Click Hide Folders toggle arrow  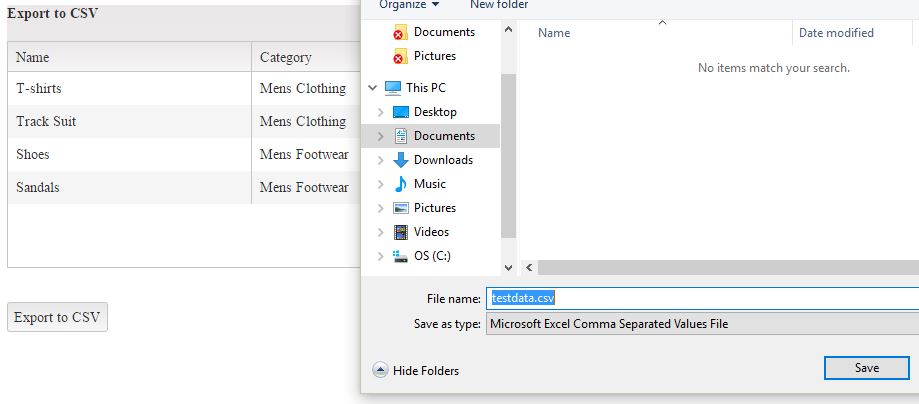click(x=380, y=370)
